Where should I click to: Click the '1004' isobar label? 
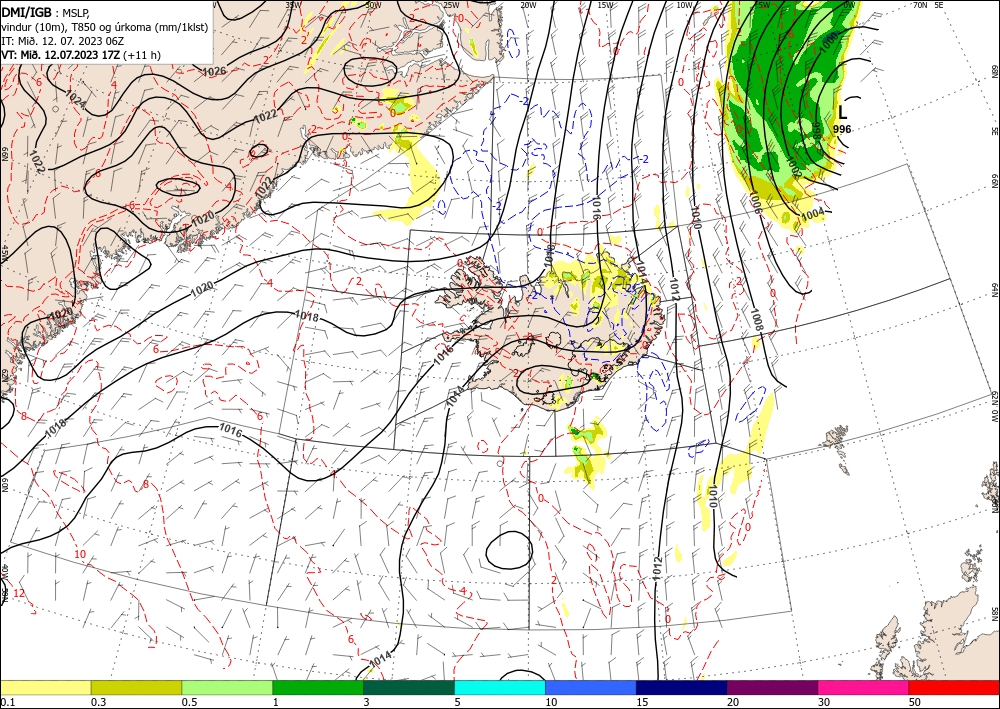coord(812,215)
